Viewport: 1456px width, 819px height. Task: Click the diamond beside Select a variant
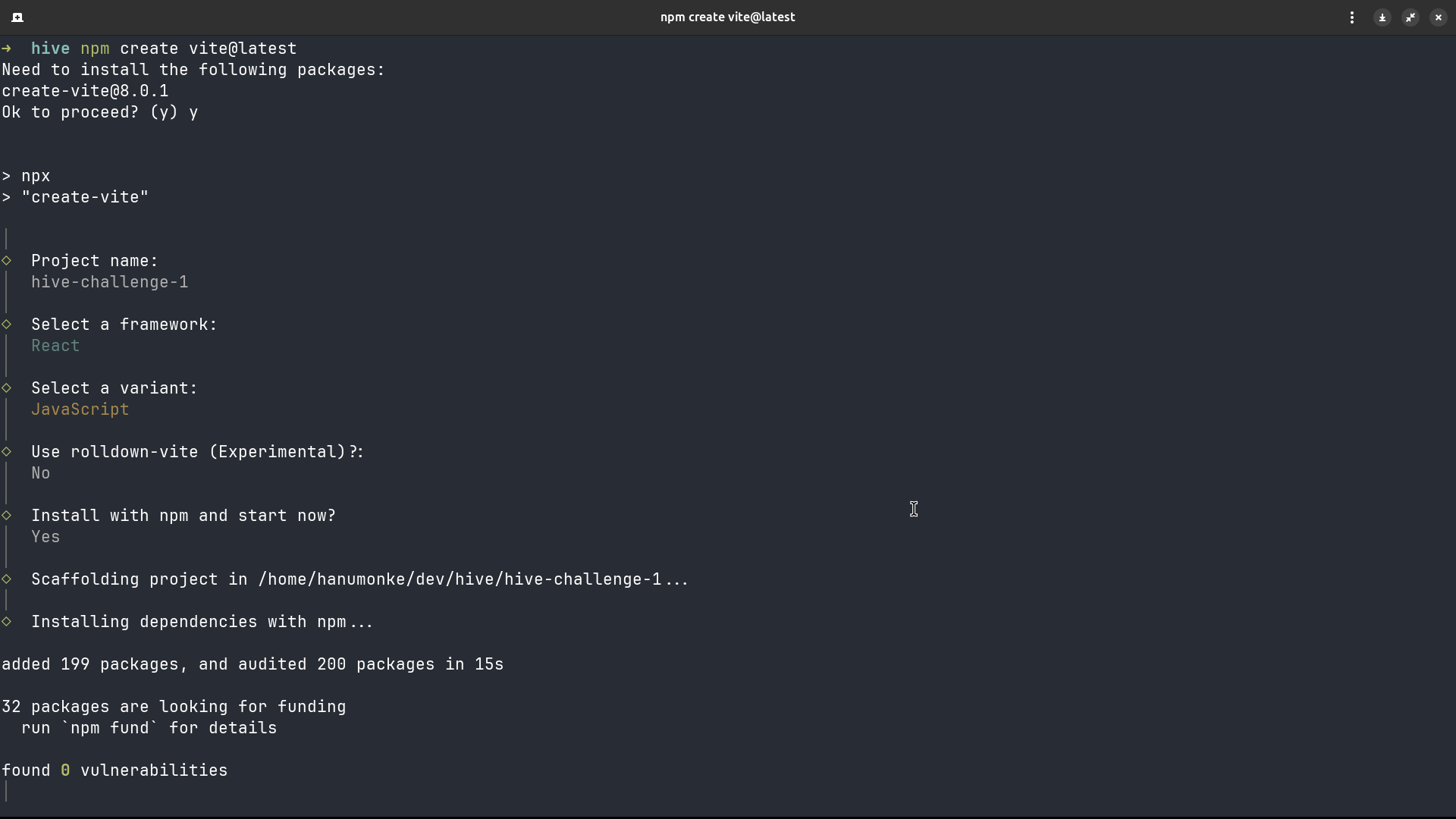point(7,388)
